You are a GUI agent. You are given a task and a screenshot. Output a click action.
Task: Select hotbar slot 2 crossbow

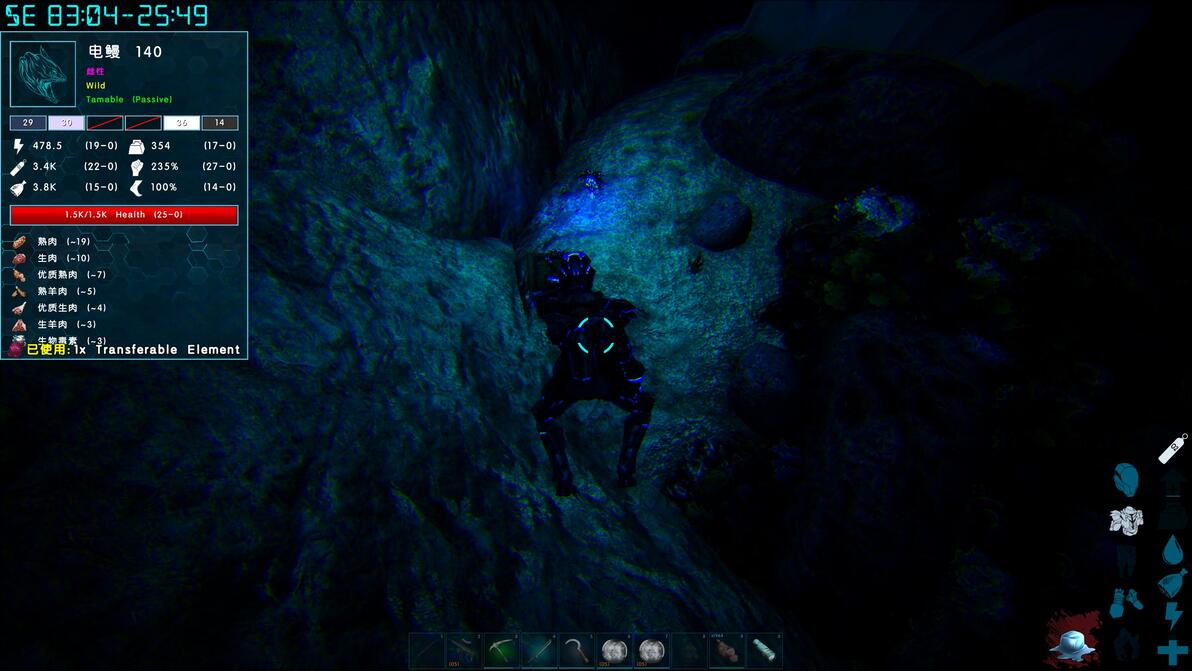[x=464, y=650]
